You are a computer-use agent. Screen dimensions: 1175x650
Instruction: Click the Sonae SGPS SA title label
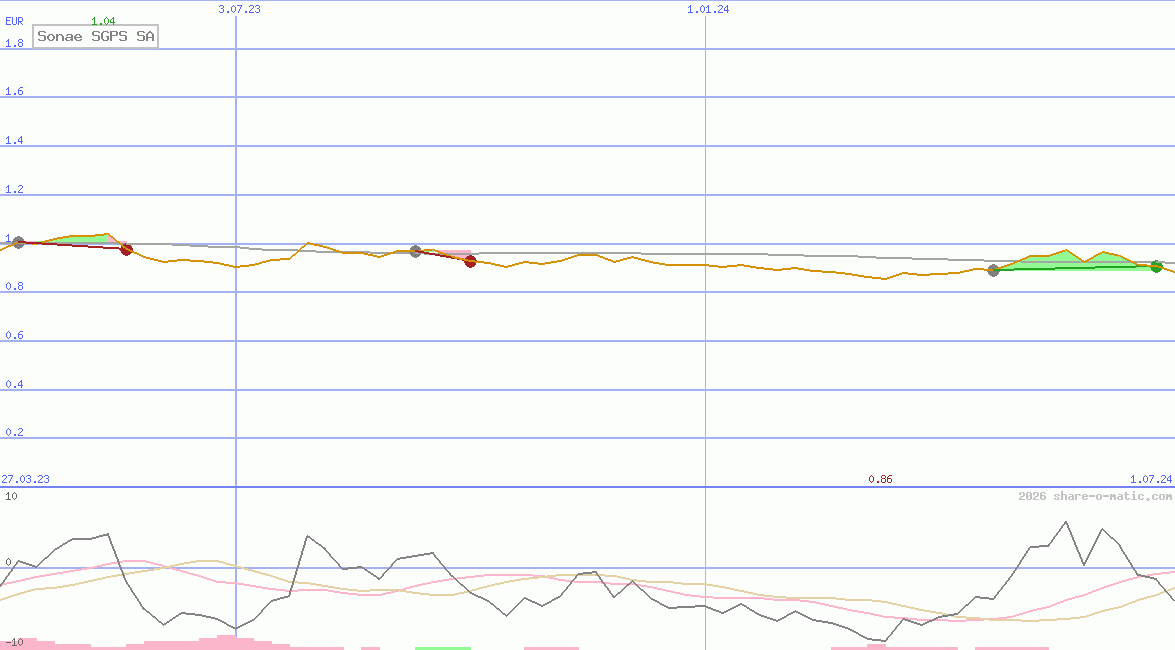(95, 36)
